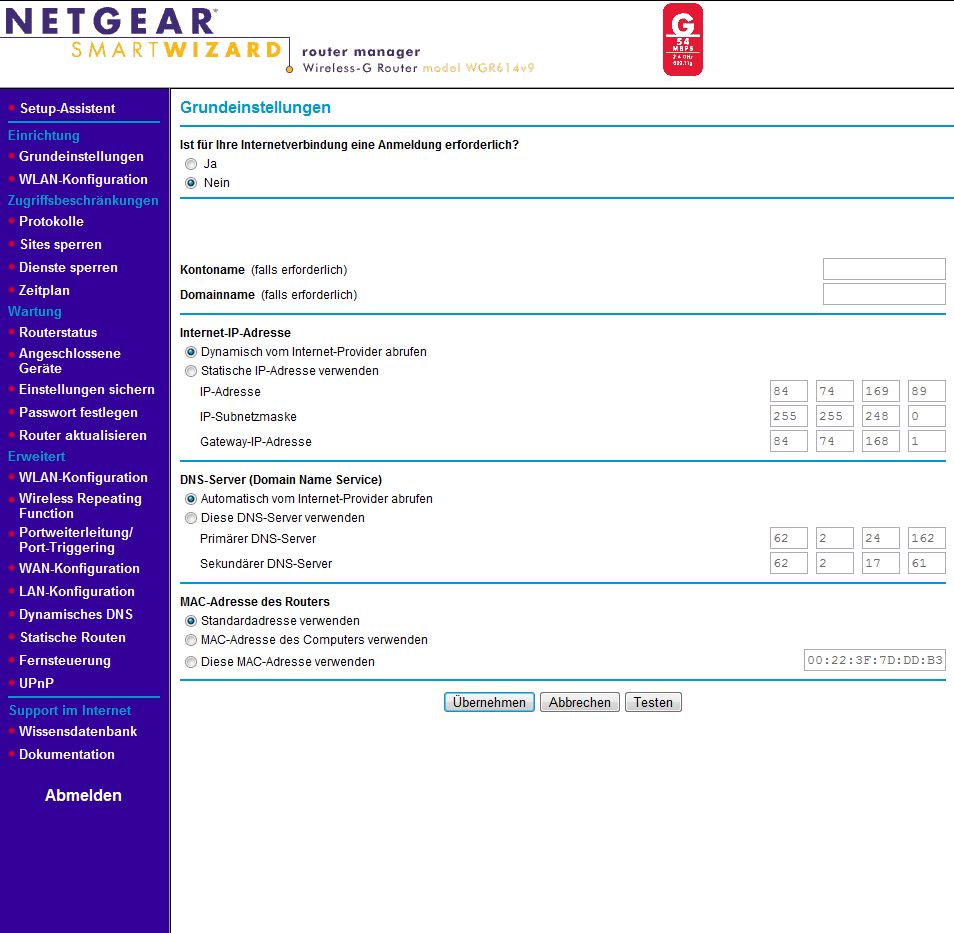Open WAN-Konfiguration page
Screen dimensions: 954x933
point(79,568)
